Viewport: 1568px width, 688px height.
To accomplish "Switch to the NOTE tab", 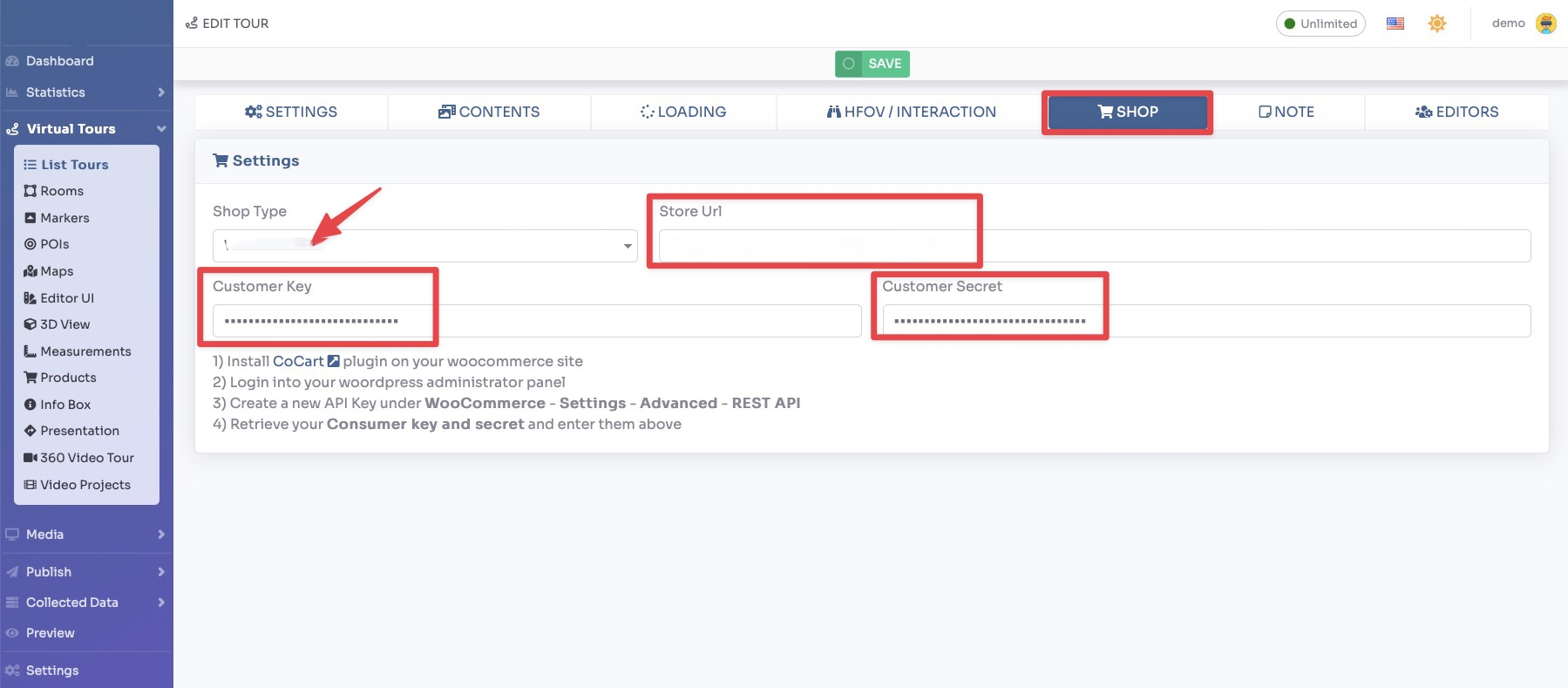I will pos(1286,112).
